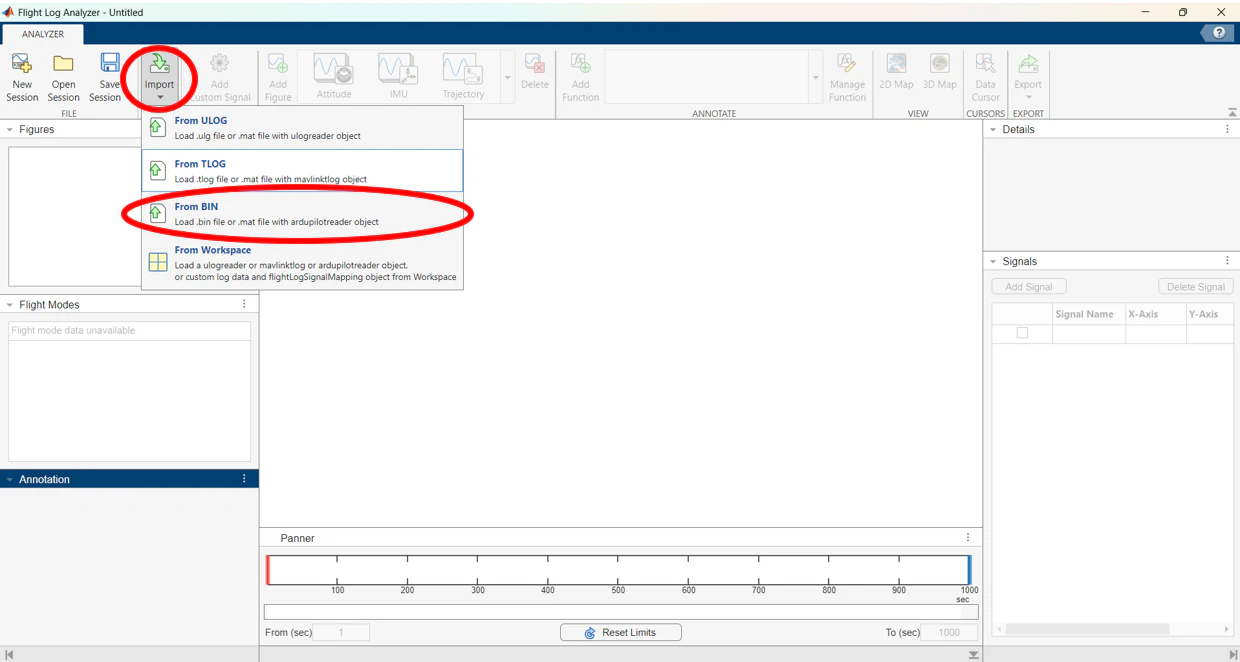Choose From Workspace import option
The image size is (1240, 662).
(x=302, y=263)
